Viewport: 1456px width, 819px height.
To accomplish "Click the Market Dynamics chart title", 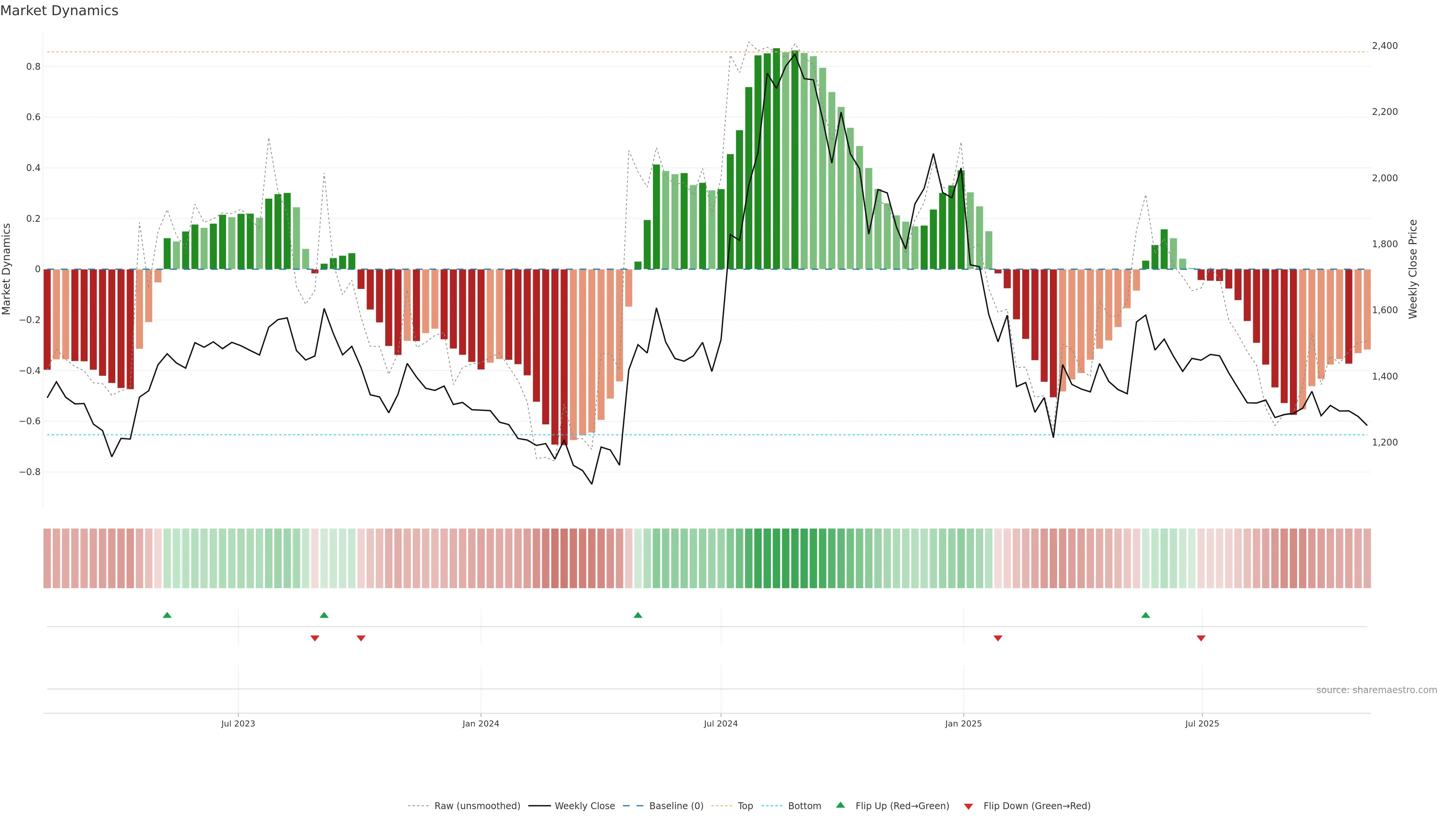I will click(60, 11).
